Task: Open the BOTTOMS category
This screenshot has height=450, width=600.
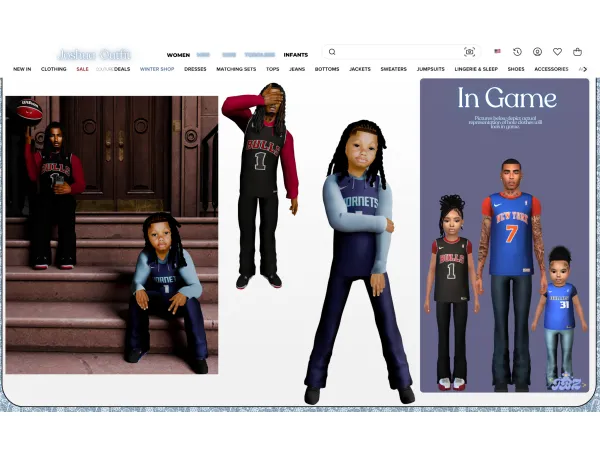Action: (x=327, y=69)
